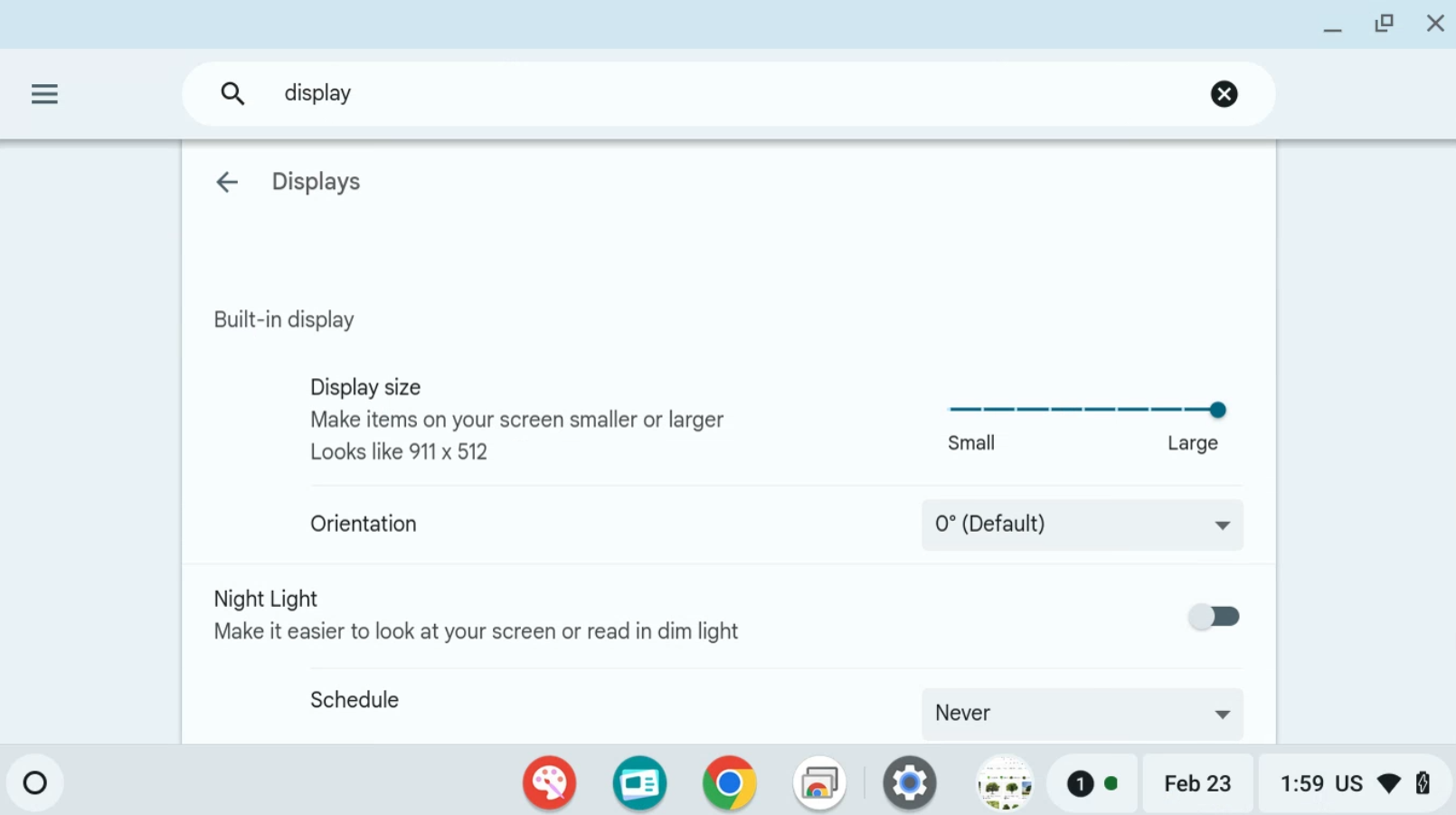Launch the Chrome Canvas drawing app
Image resolution: width=1456 pixels, height=815 pixels.
coord(549,783)
